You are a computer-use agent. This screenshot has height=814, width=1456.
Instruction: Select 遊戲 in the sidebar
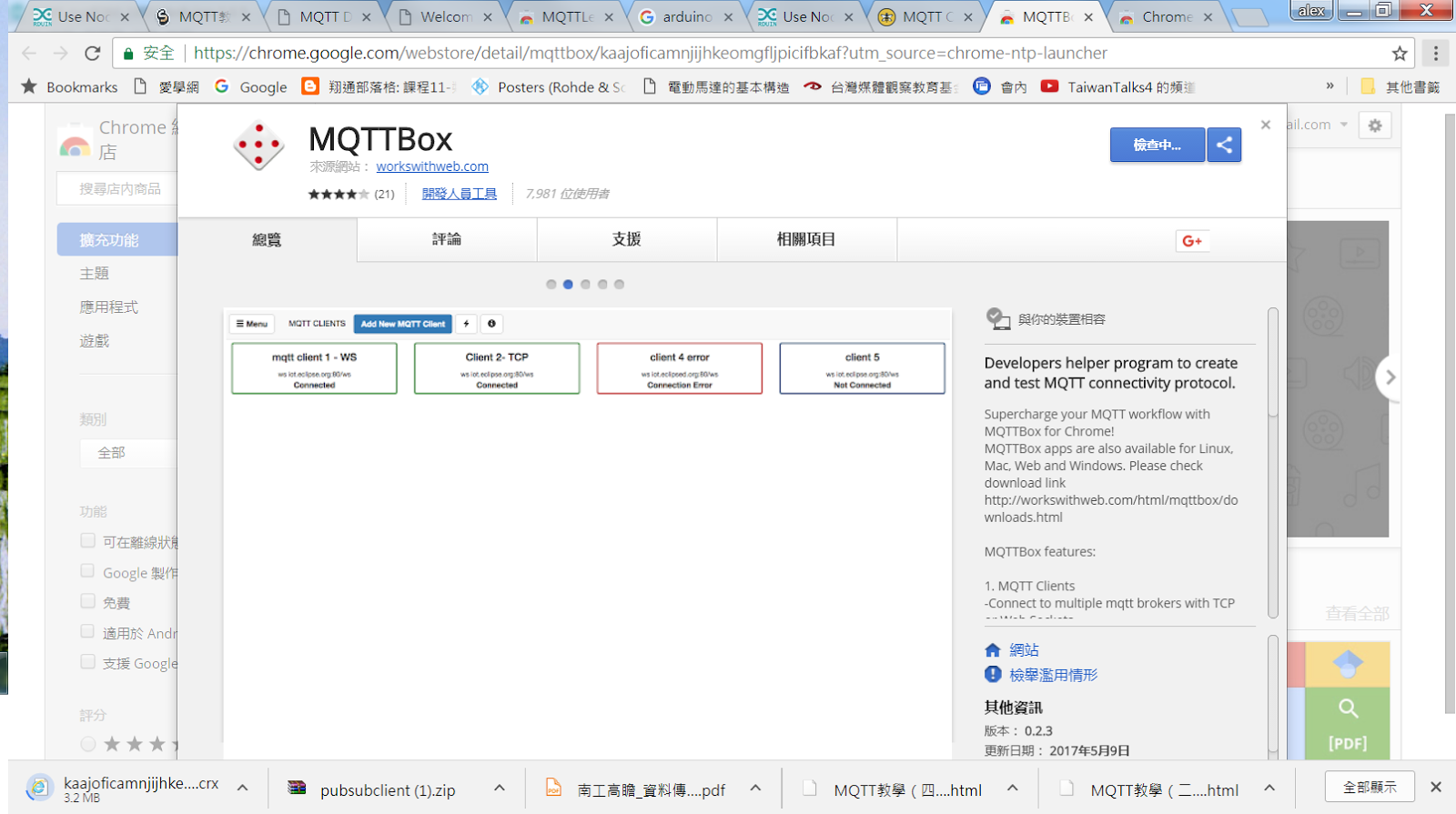tap(95, 341)
